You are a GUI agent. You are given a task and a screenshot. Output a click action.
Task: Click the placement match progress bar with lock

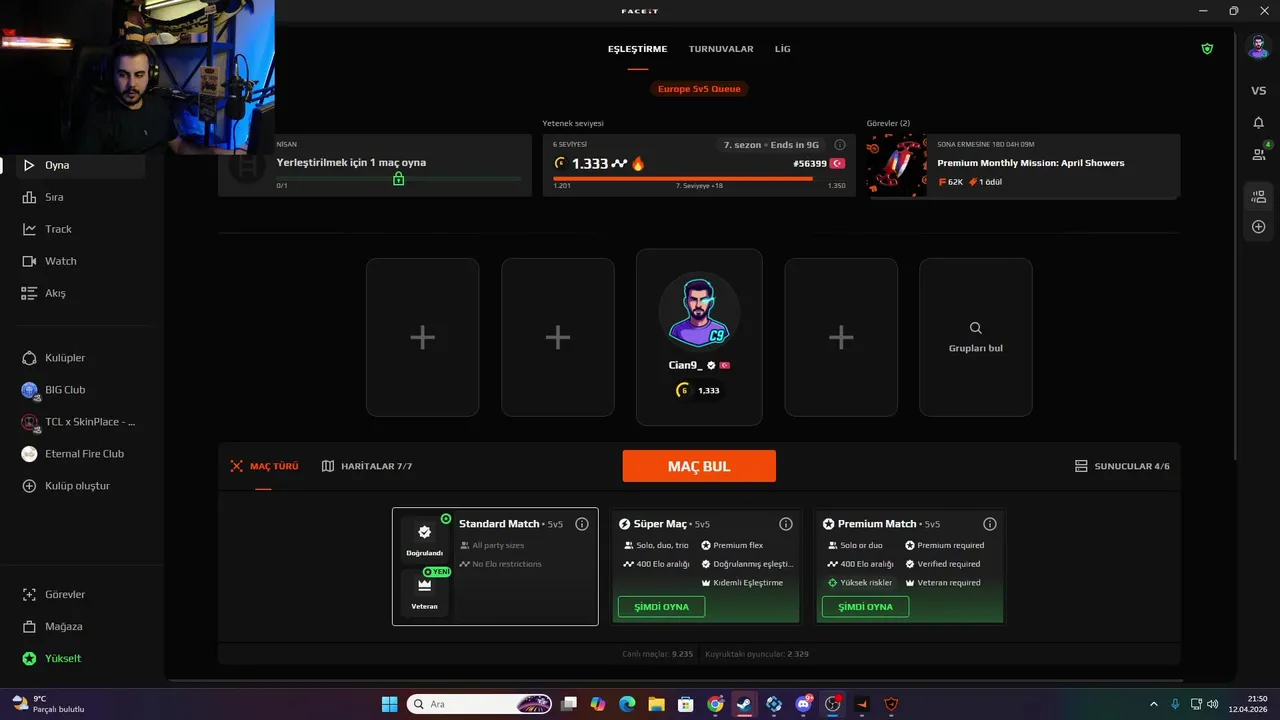(x=398, y=179)
